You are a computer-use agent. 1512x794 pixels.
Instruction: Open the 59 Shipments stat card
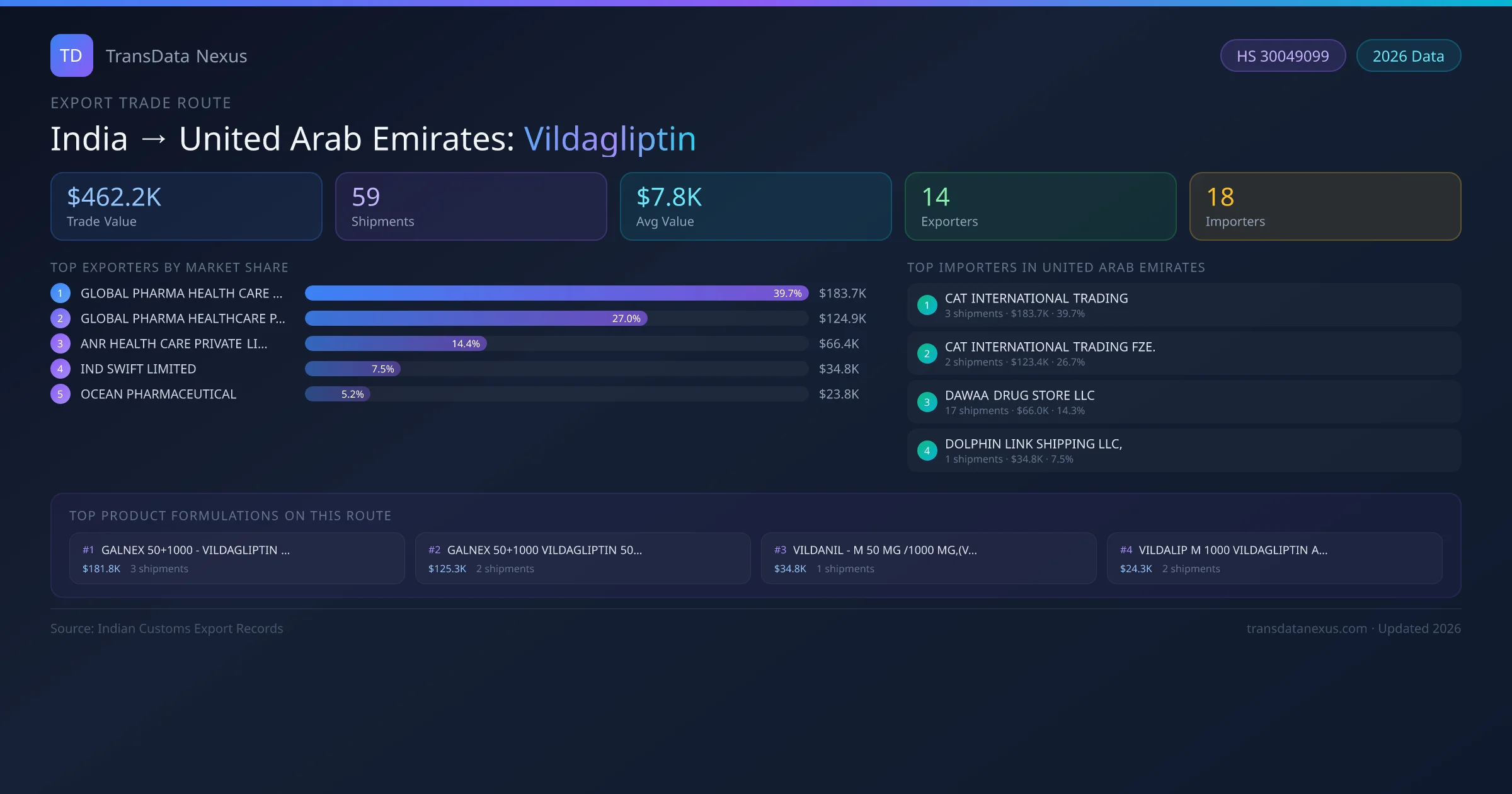pos(471,207)
